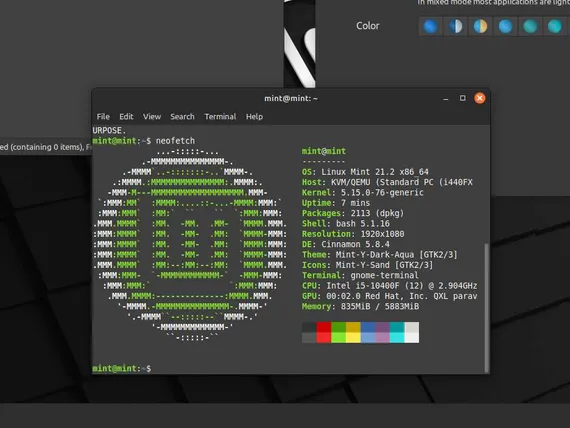Open the Search menu in terminal

click(x=182, y=117)
